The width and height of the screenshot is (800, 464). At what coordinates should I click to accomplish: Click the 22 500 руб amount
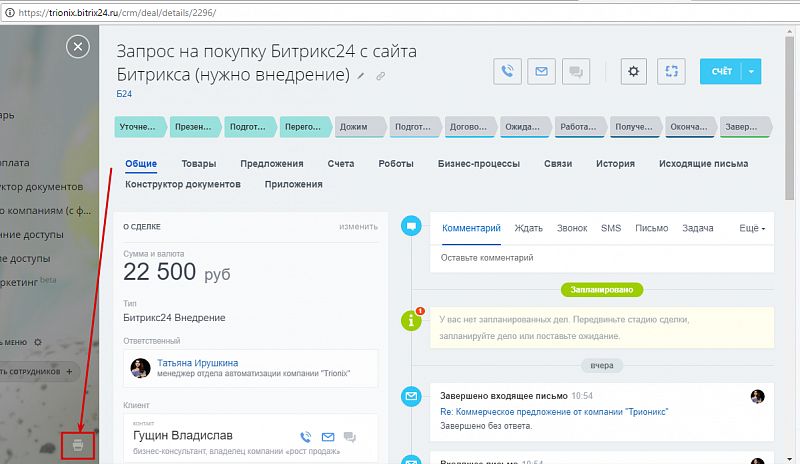click(177, 272)
